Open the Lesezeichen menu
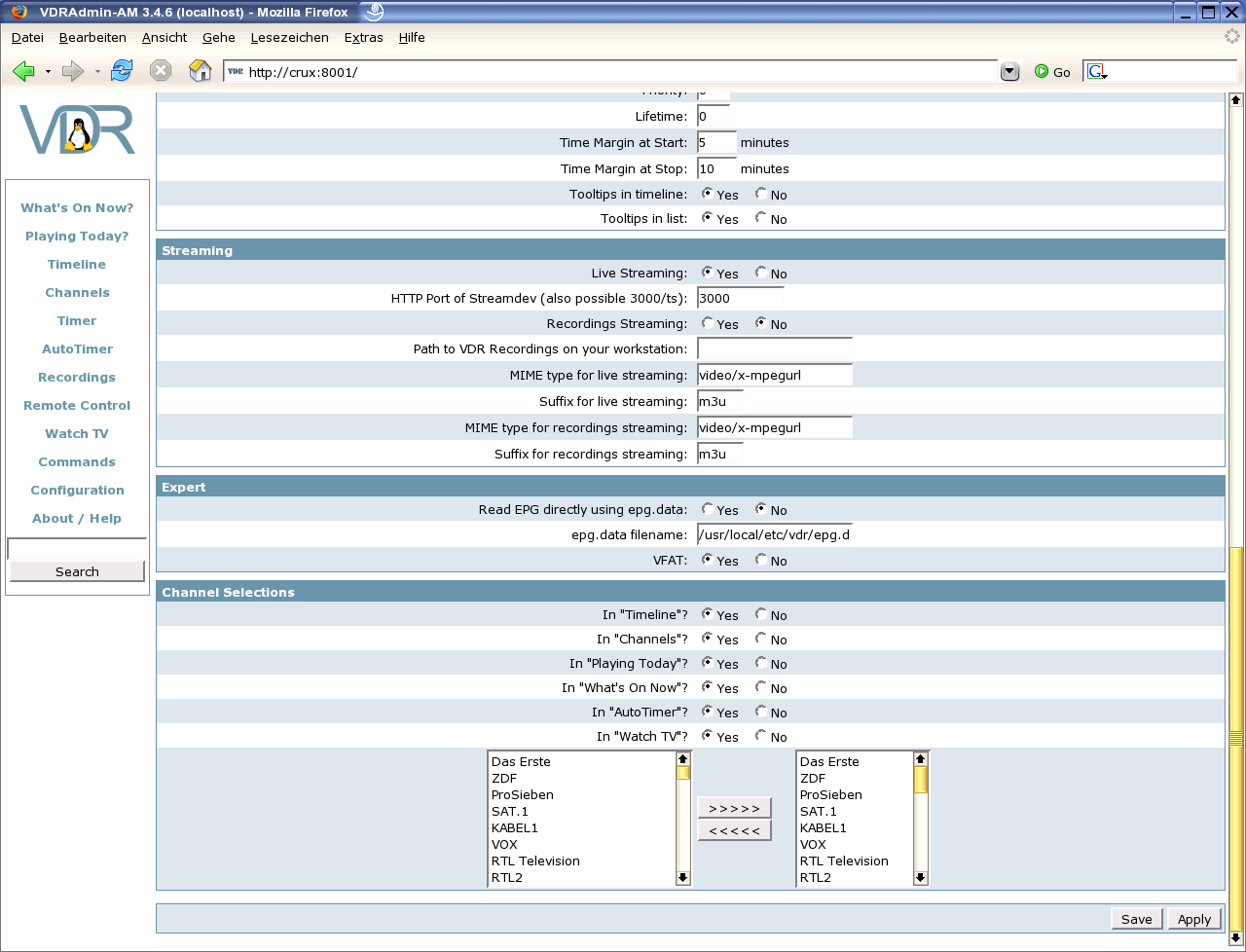This screenshot has width=1246, height=952. (x=289, y=38)
